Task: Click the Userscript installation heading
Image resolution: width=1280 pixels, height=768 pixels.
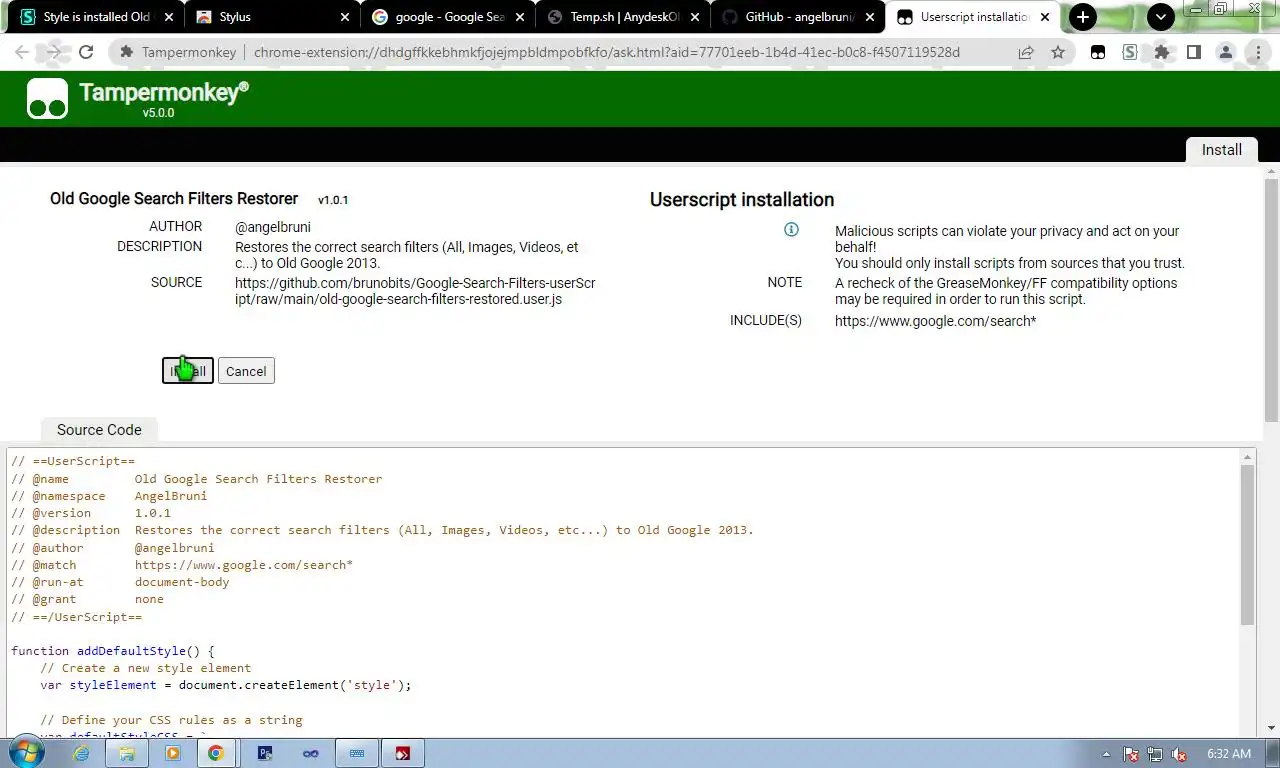Action: coord(742,200)
